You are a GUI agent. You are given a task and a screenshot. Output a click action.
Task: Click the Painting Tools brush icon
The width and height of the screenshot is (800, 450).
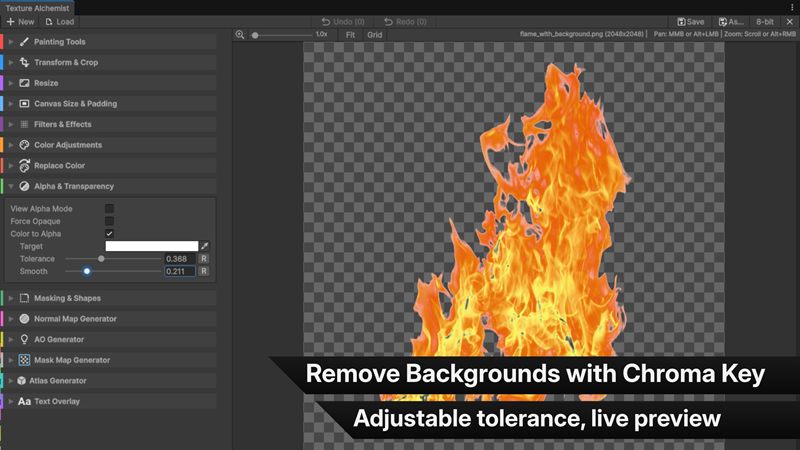point(24,42)
